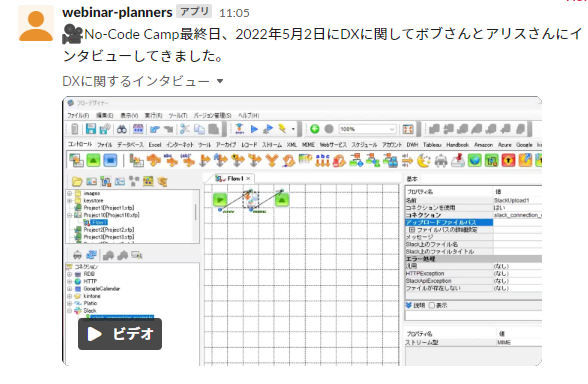Click the scissors cut icon in video

(184, 129)
